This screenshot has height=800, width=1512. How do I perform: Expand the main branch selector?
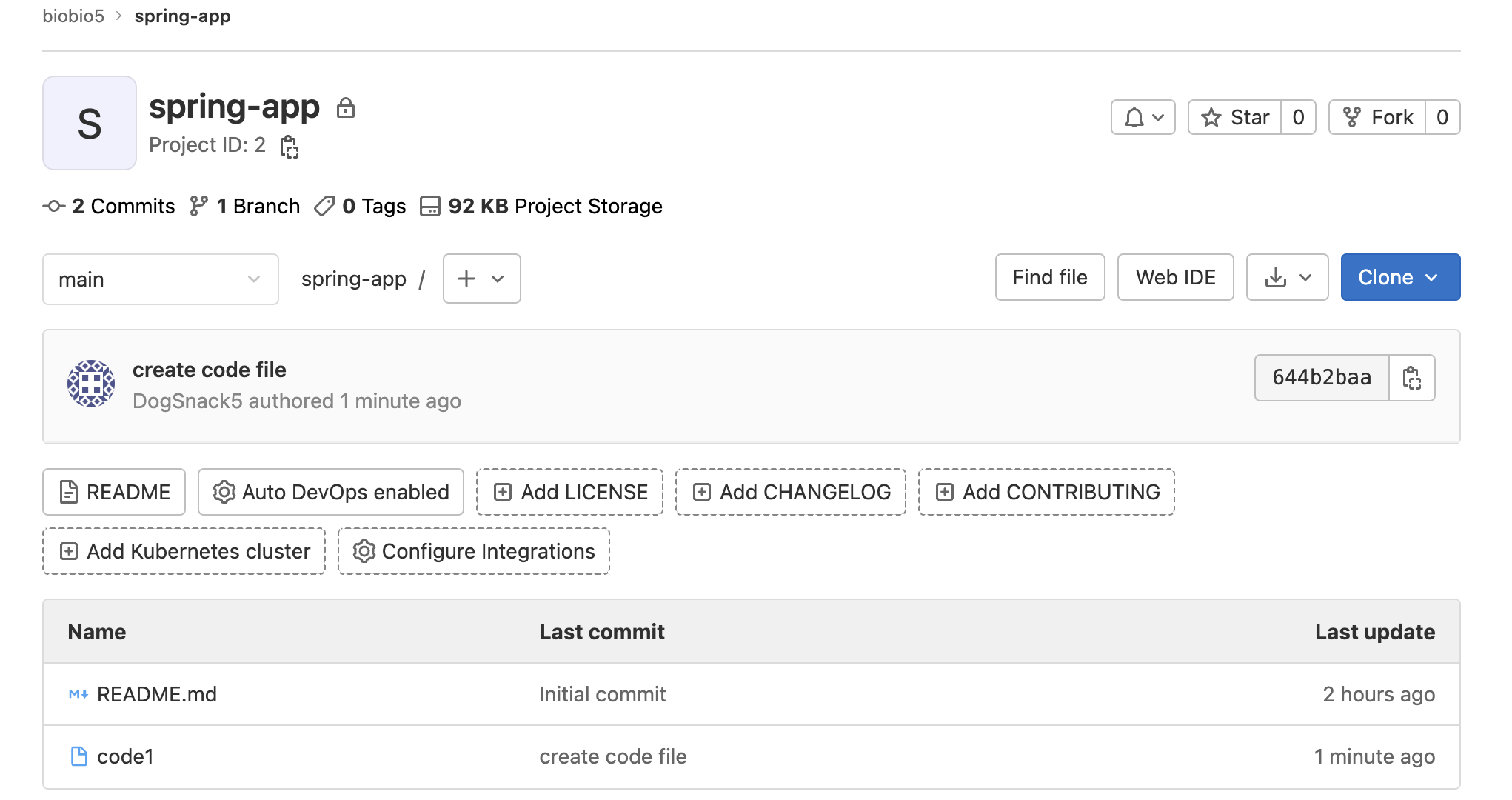160,279
